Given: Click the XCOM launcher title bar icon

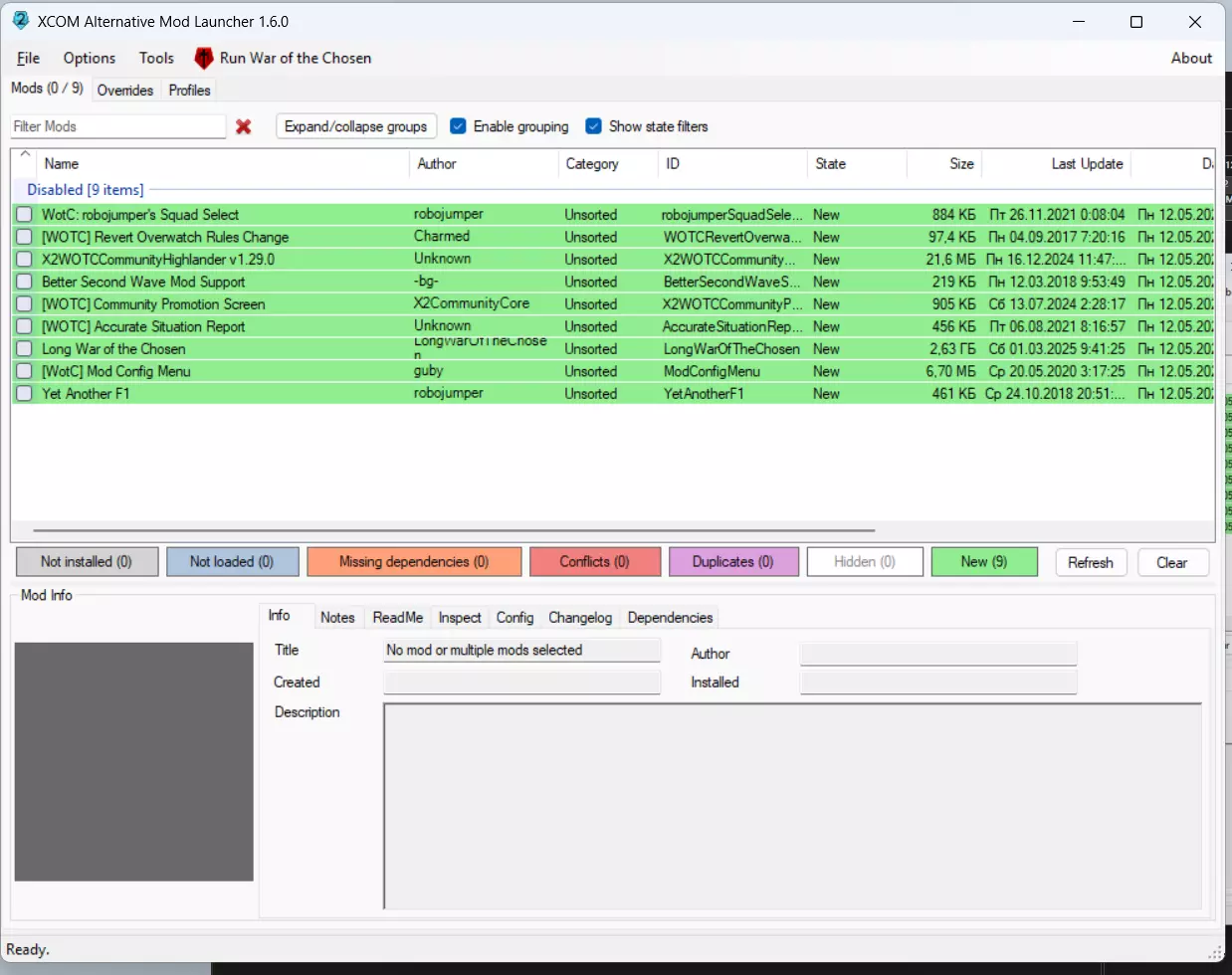Looking at the screenshot, I should 21,21.
